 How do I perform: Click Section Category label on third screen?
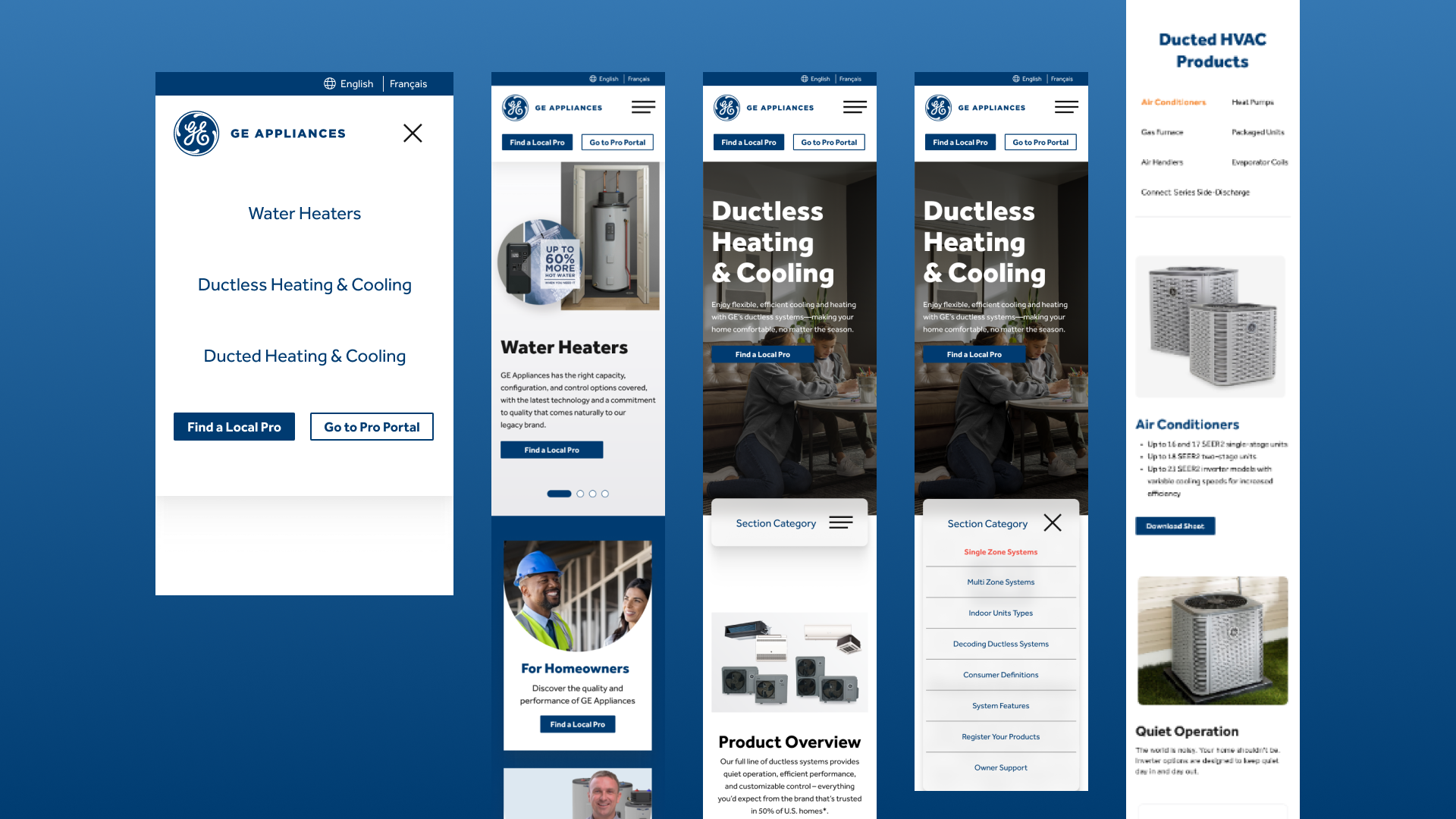click(776, 523)
